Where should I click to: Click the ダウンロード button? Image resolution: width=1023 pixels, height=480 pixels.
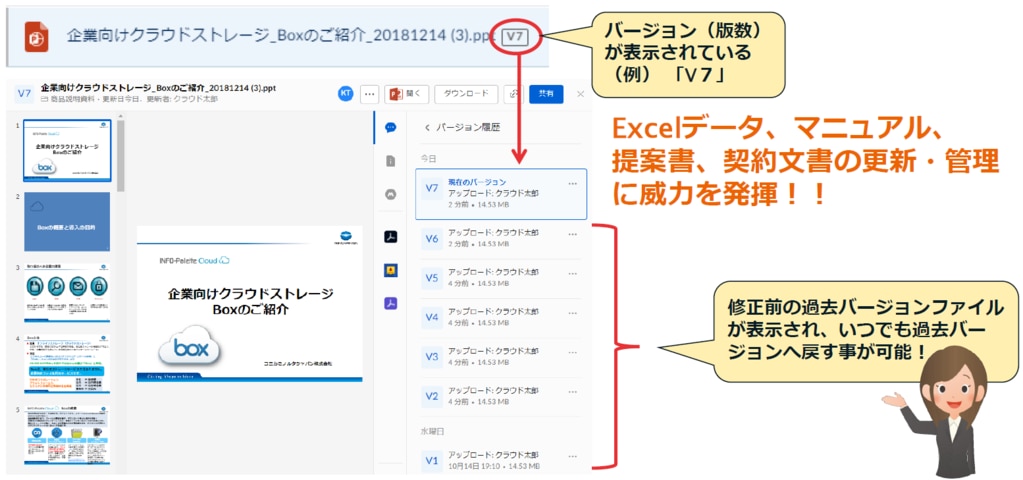pos(466,94)
